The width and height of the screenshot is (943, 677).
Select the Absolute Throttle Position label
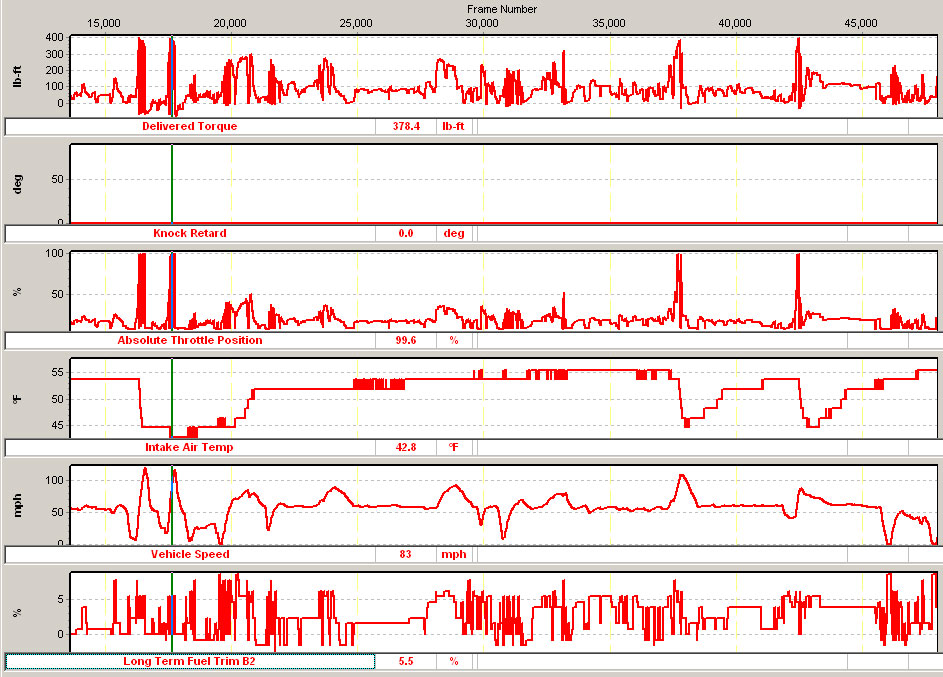[x=190, y=341]
